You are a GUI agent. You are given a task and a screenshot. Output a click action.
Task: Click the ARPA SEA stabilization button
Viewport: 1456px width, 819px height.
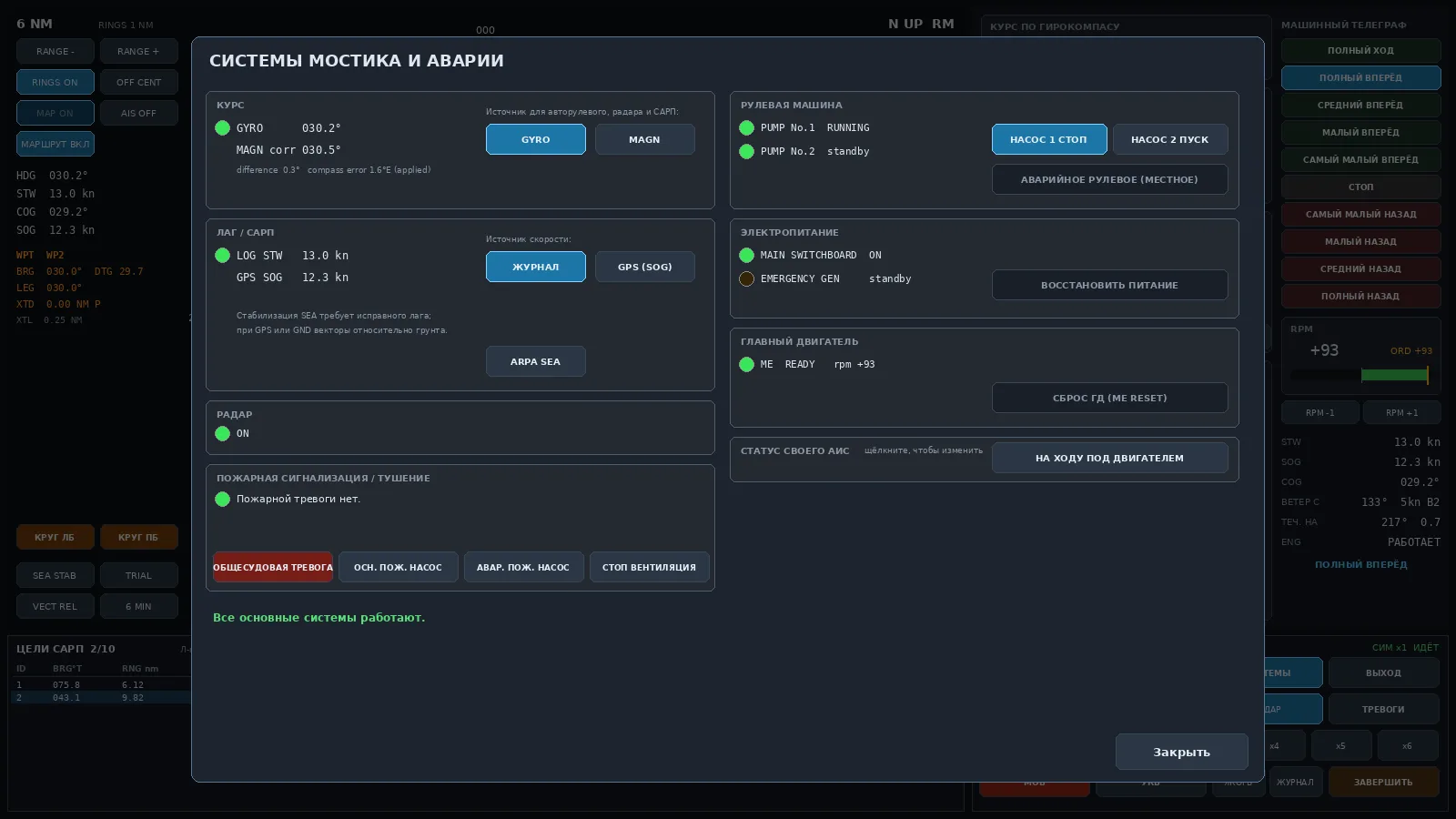(535, 361)
